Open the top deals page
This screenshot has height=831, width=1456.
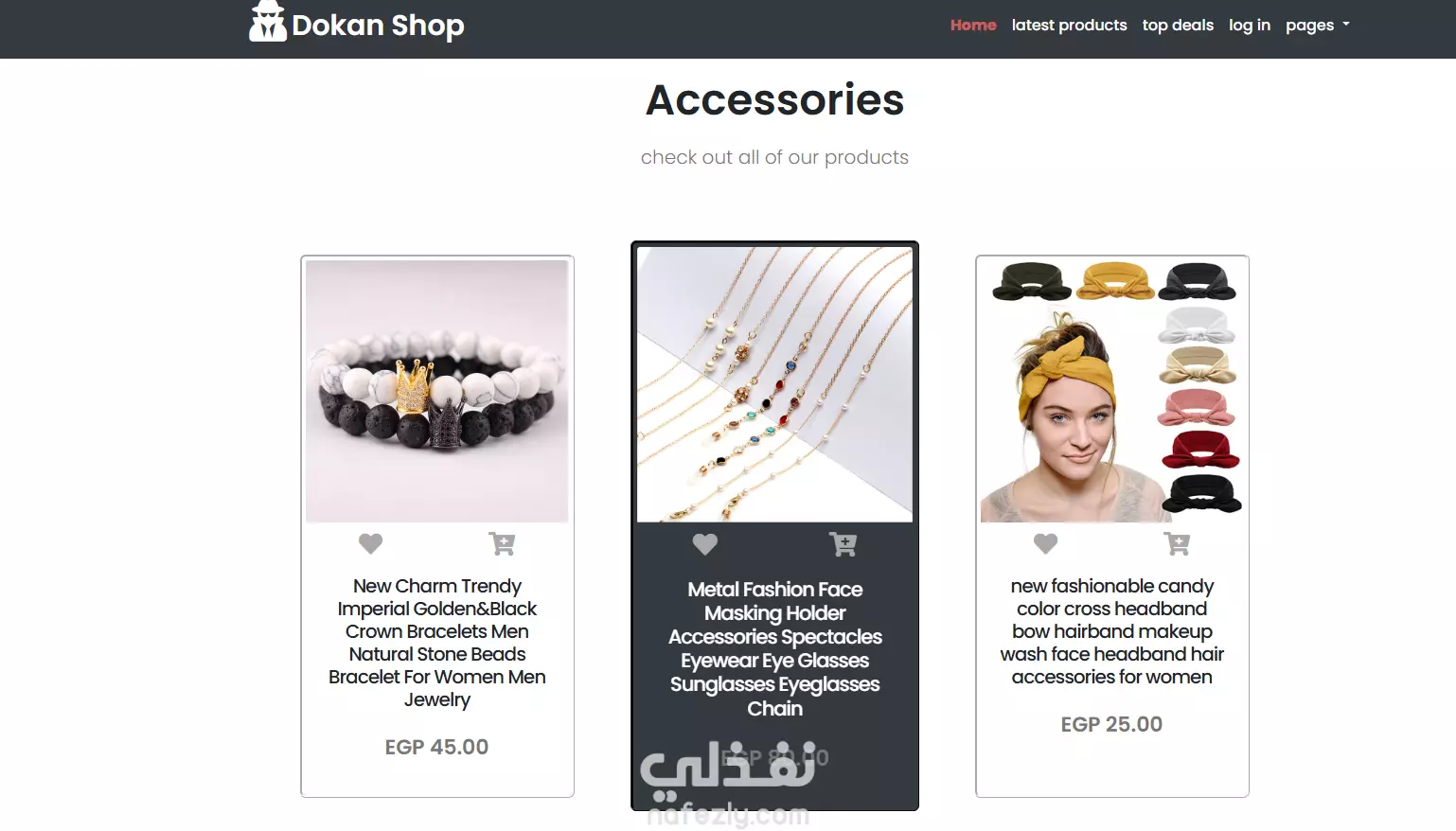point(1178,26)
